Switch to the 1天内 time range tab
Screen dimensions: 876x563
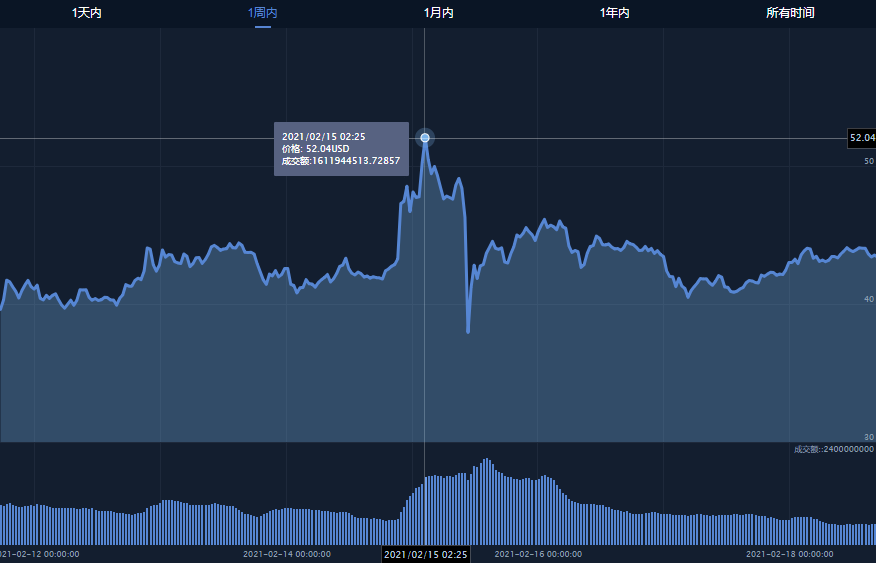pyautogui.click(x=87, y=13)
